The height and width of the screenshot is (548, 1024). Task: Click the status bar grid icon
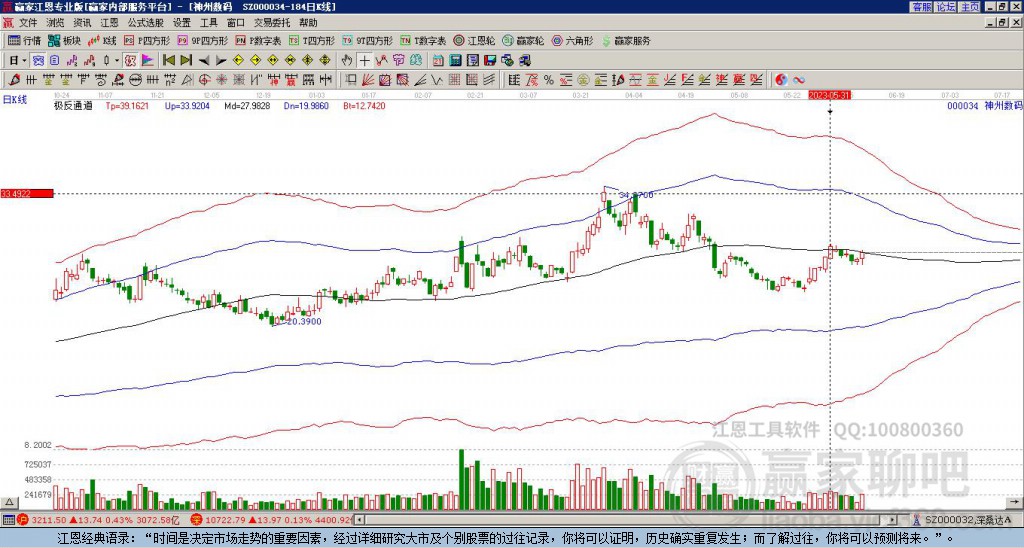click(8, 520)
